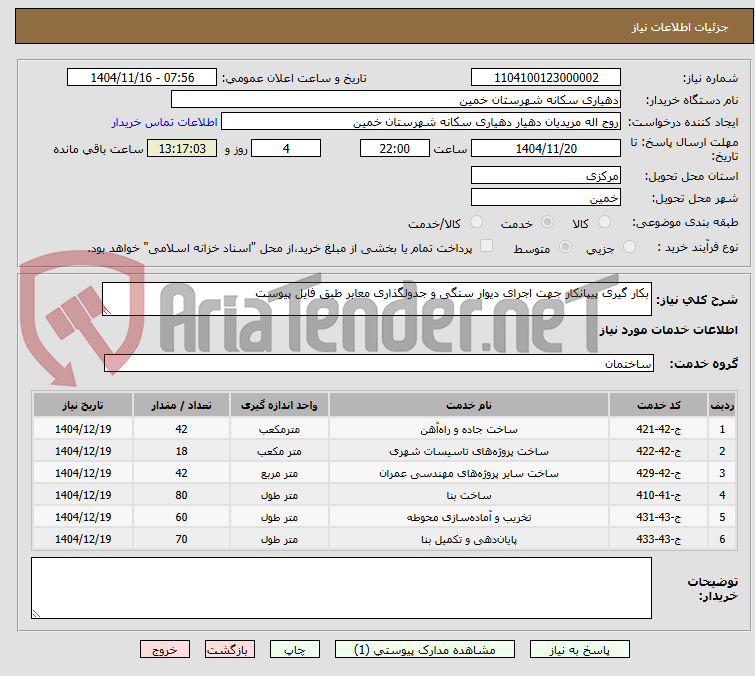Select the خدمت radio button
Viewport: 755px width, 676px height.
pyautogui.click(x=547, y=222)
